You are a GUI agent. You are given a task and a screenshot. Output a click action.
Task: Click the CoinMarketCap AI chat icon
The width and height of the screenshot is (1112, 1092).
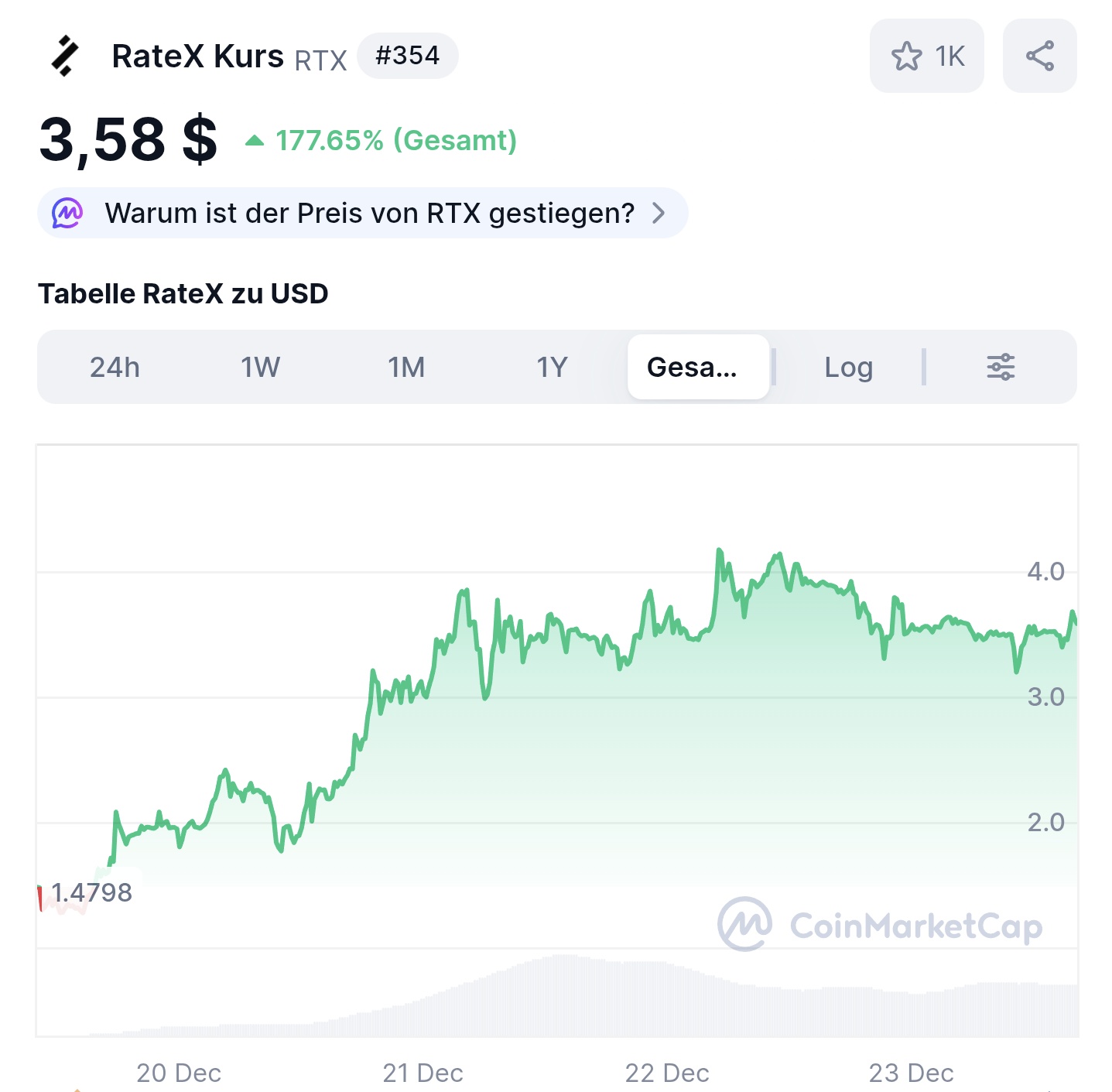67,213
